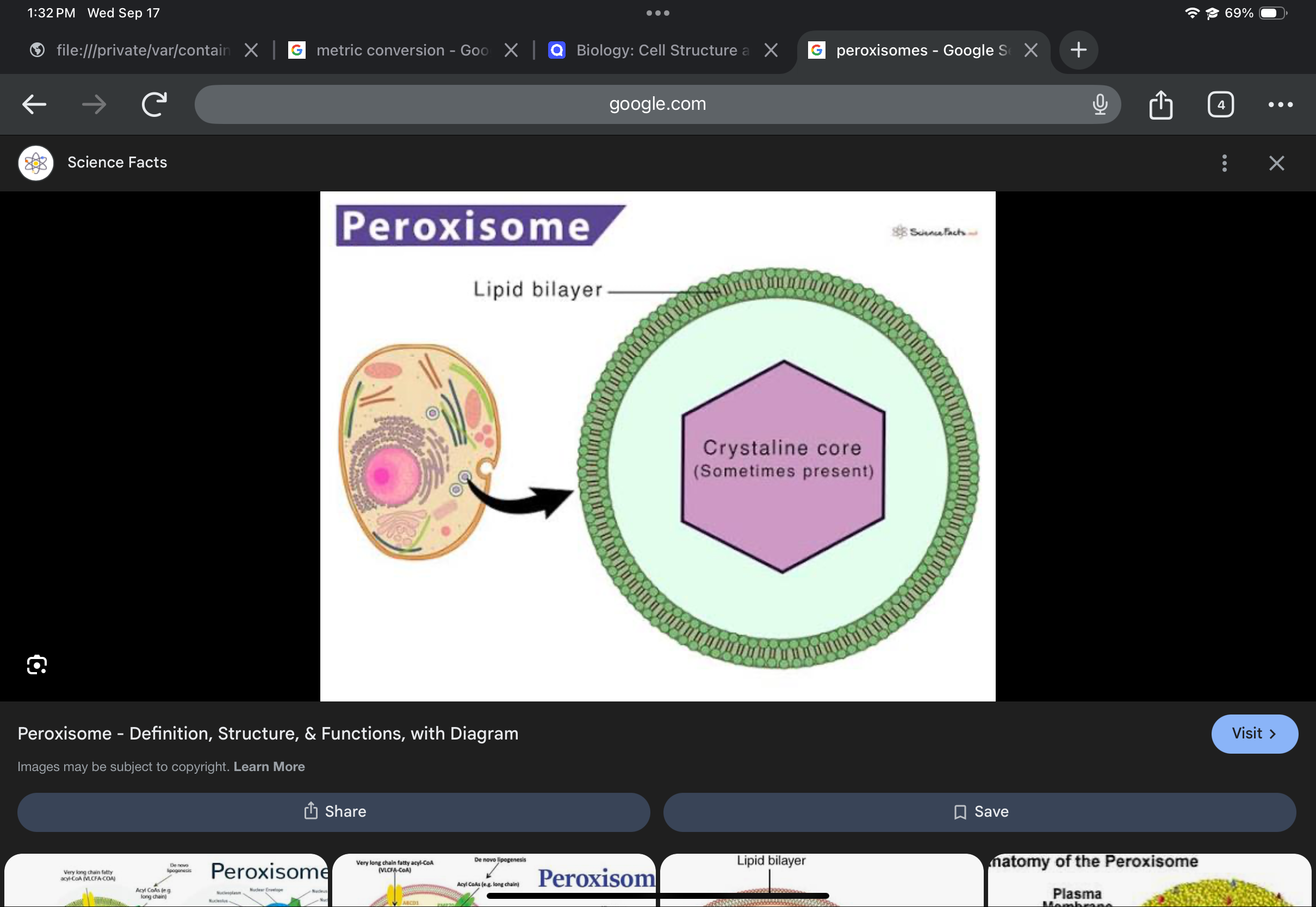Tap the Wi-Fi status icon
The height and width of the screenshot is (907, 1316).
coord(1191,13)
